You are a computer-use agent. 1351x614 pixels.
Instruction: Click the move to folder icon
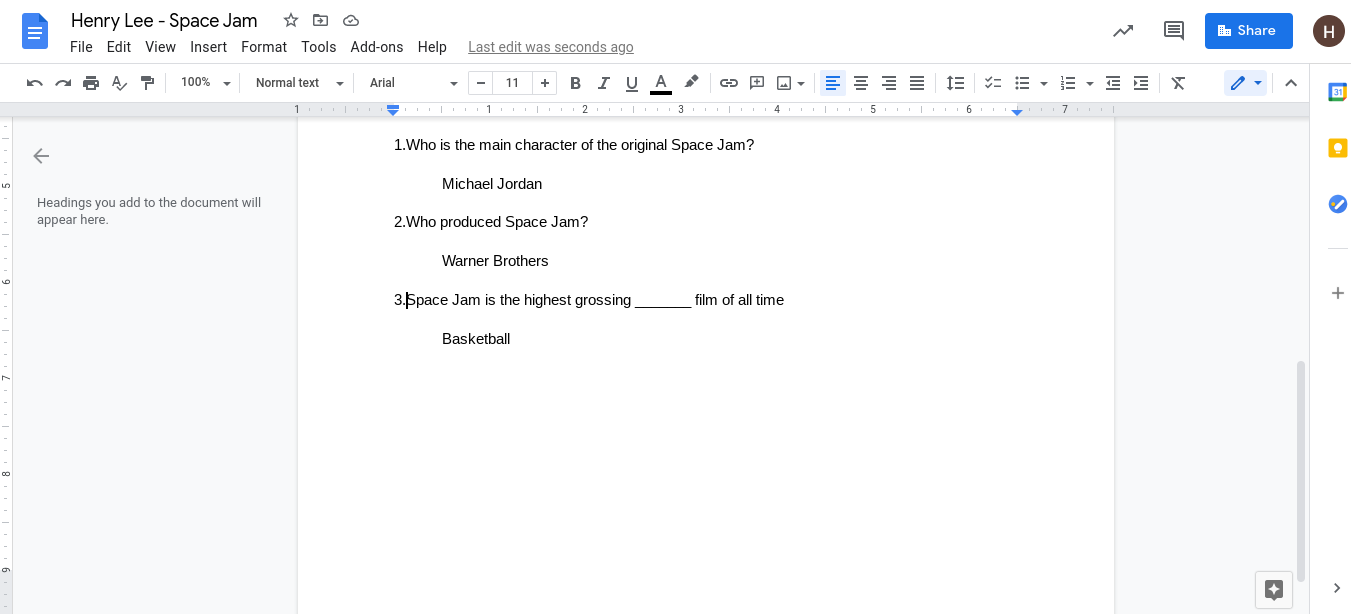320,20
